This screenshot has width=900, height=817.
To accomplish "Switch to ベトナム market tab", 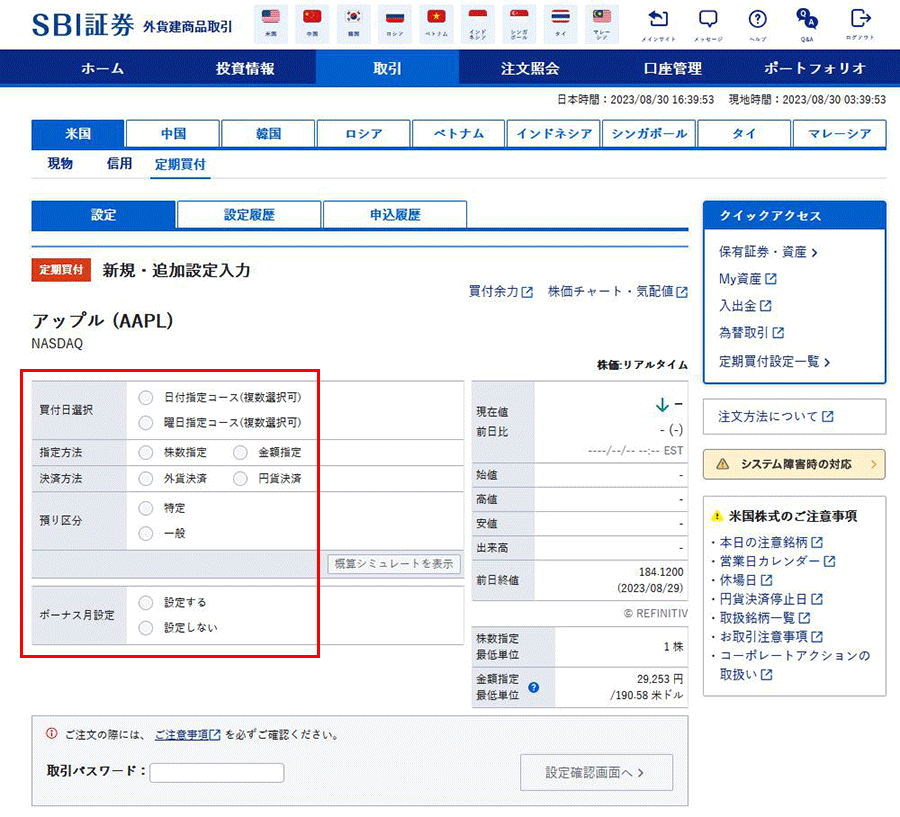I will pyautogui.click(x=459, y=134).
